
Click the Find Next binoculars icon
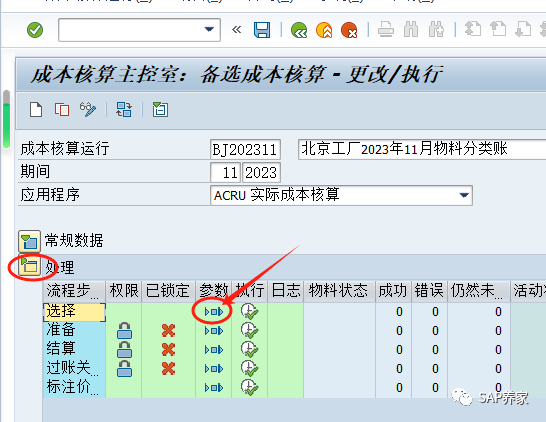[x=436, y=30]
